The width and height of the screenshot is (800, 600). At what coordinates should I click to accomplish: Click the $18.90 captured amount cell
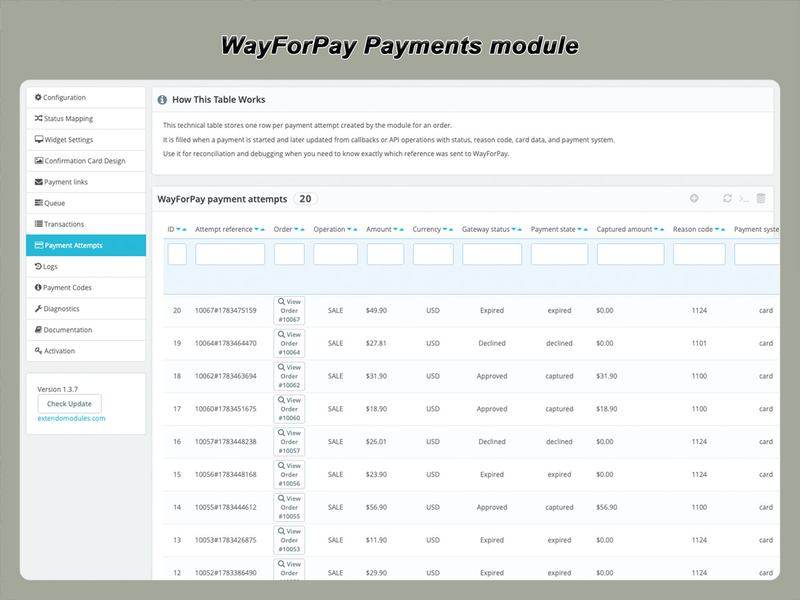607,409
